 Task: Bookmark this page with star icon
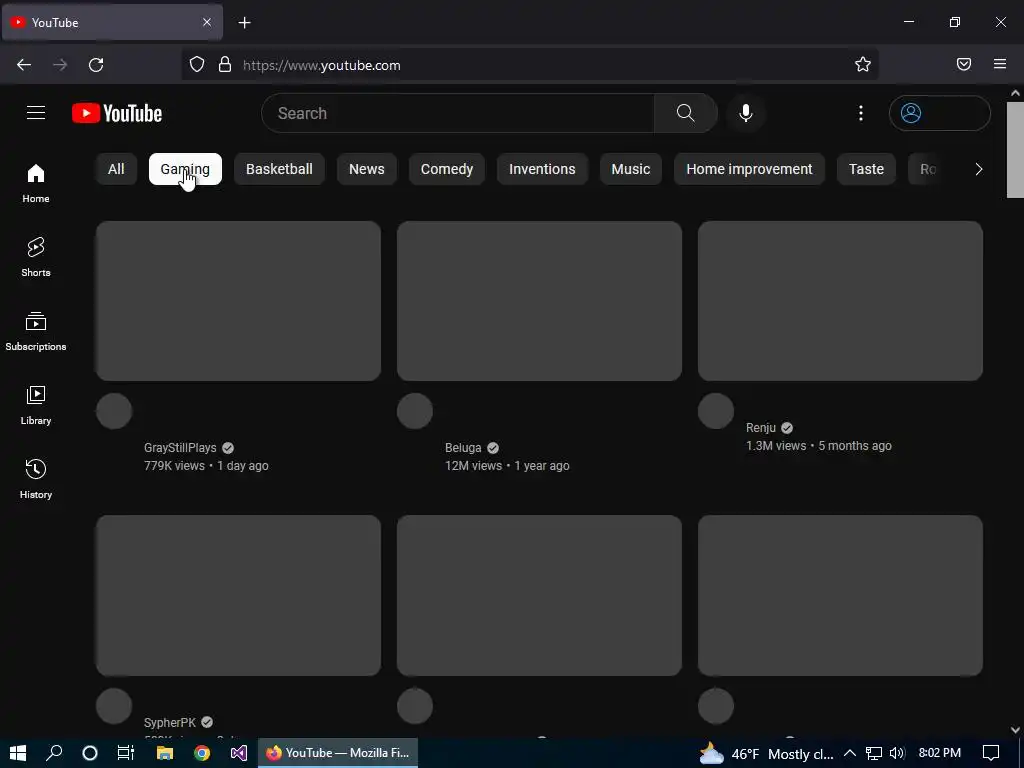[863, 64]
